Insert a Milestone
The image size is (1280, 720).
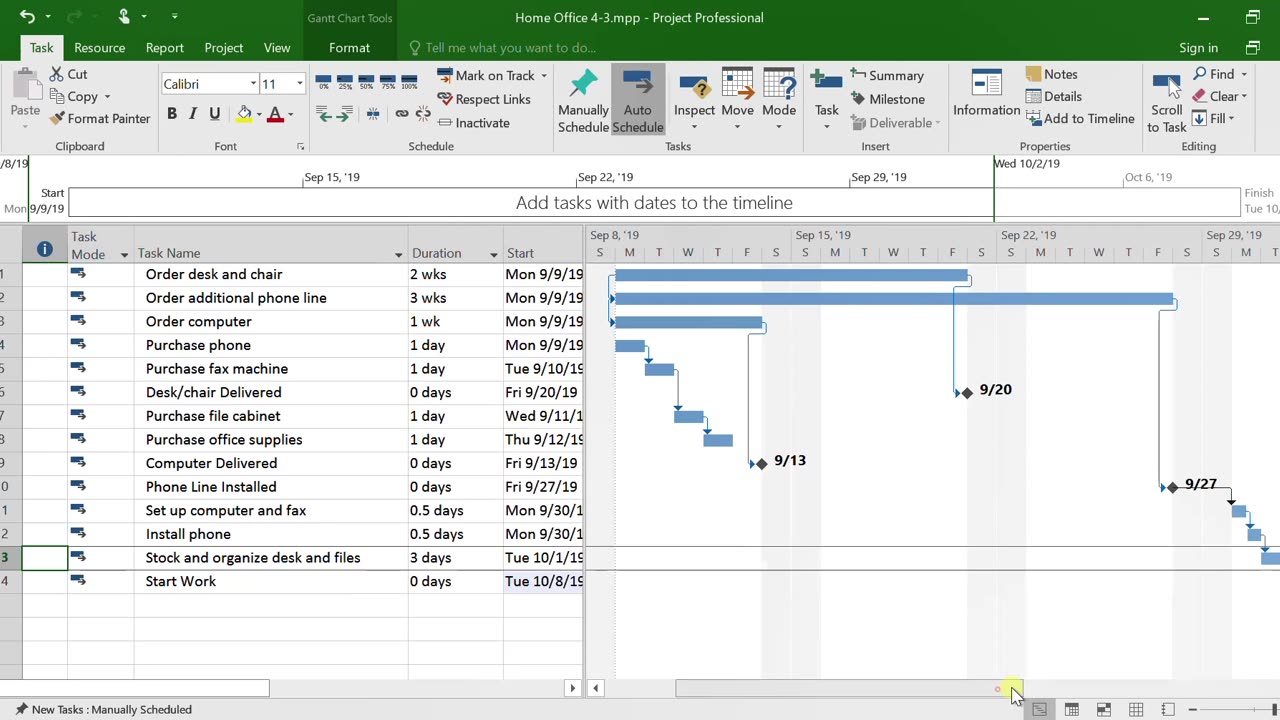tap(887, 99)
